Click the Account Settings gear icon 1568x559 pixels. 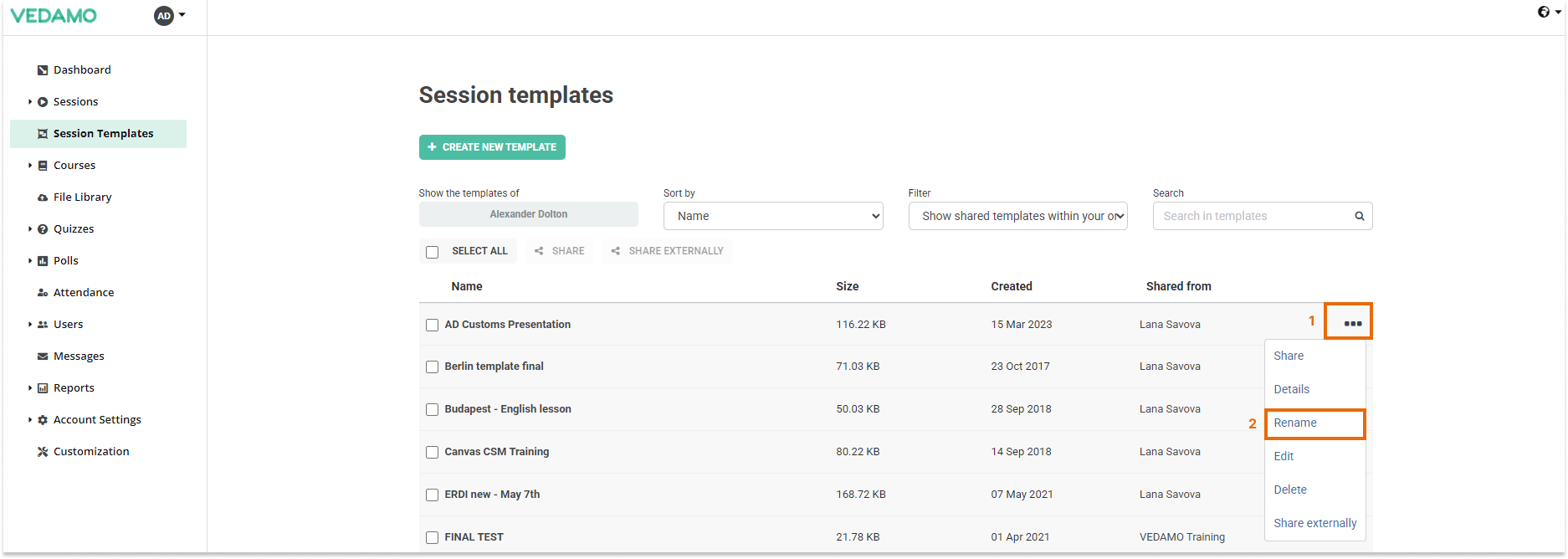coord(43,420)
